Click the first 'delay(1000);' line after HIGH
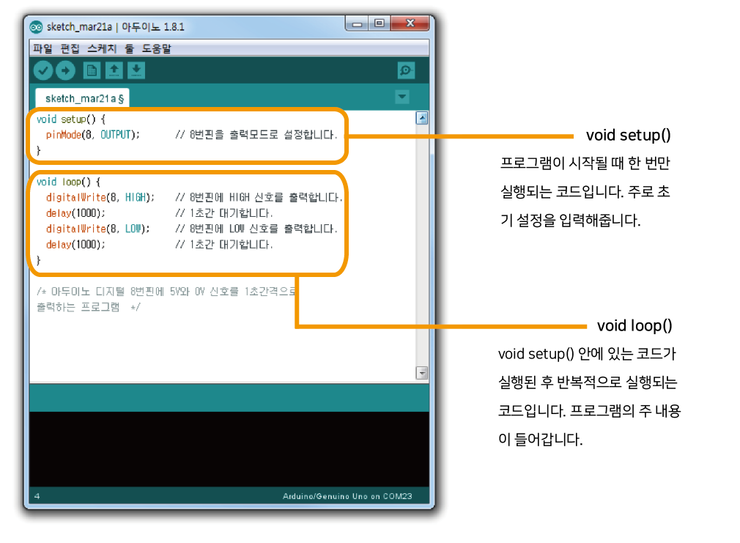 tap(75, 213)
